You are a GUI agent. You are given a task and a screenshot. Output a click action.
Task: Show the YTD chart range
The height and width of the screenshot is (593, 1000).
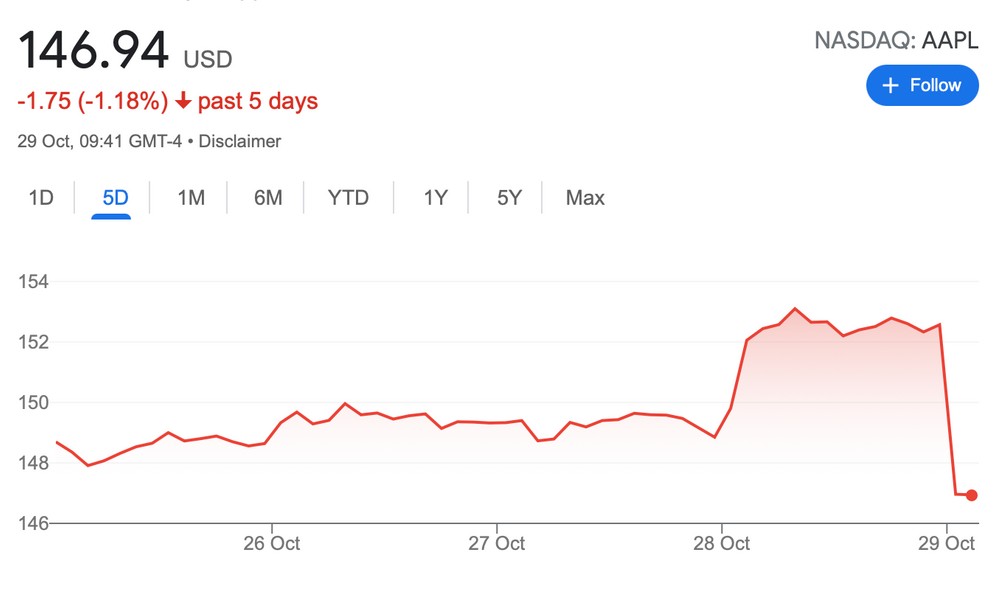348,198
